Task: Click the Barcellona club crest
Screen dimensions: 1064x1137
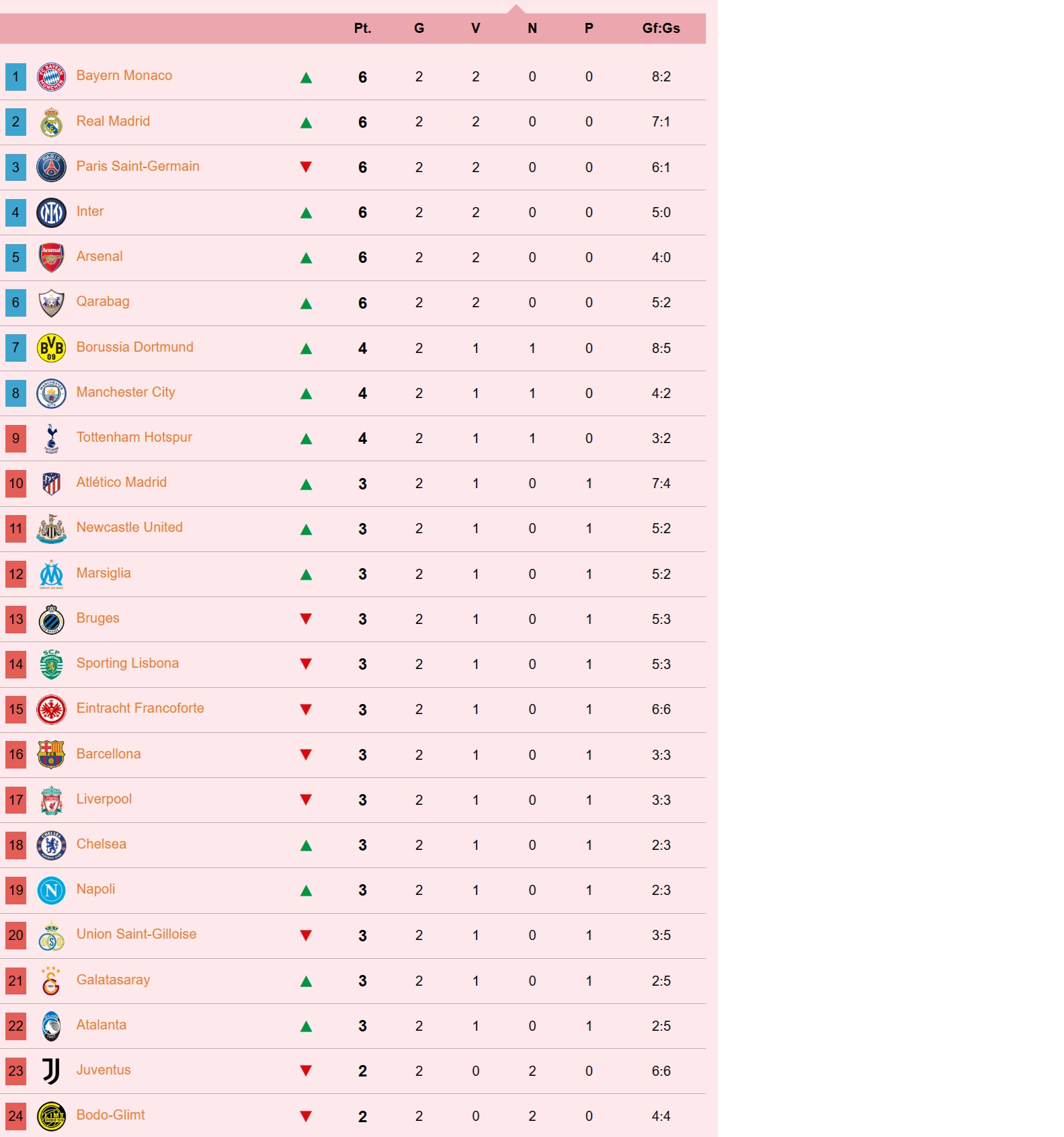Action: click(51, 754)
